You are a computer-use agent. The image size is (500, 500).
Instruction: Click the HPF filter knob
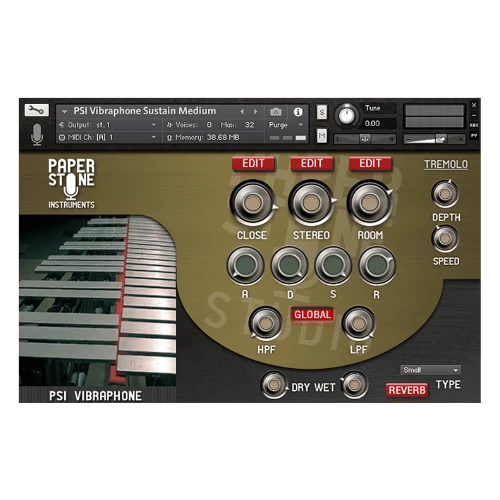pos(266,323)
